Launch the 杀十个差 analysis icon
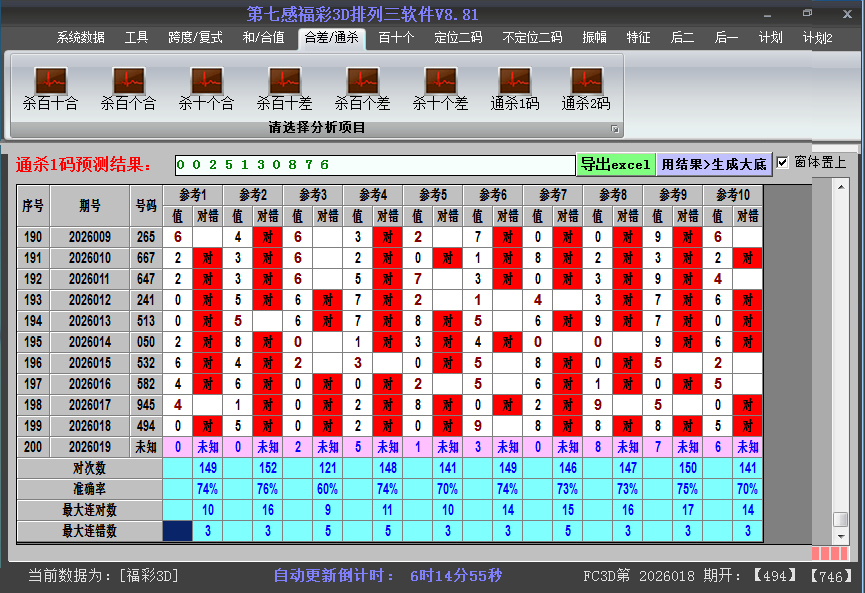Image resolution: width=865 pixels, height=593 pixels. pos(440,81)
